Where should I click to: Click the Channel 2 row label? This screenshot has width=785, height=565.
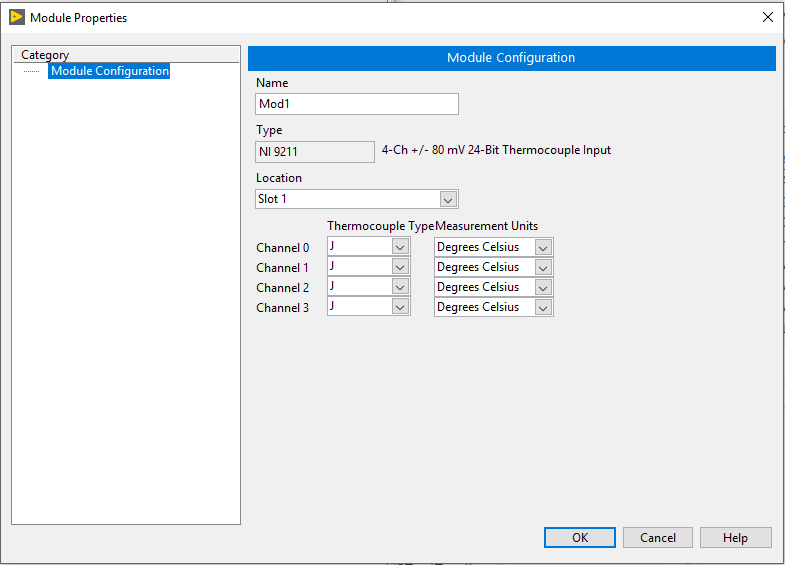coord(283,288)
